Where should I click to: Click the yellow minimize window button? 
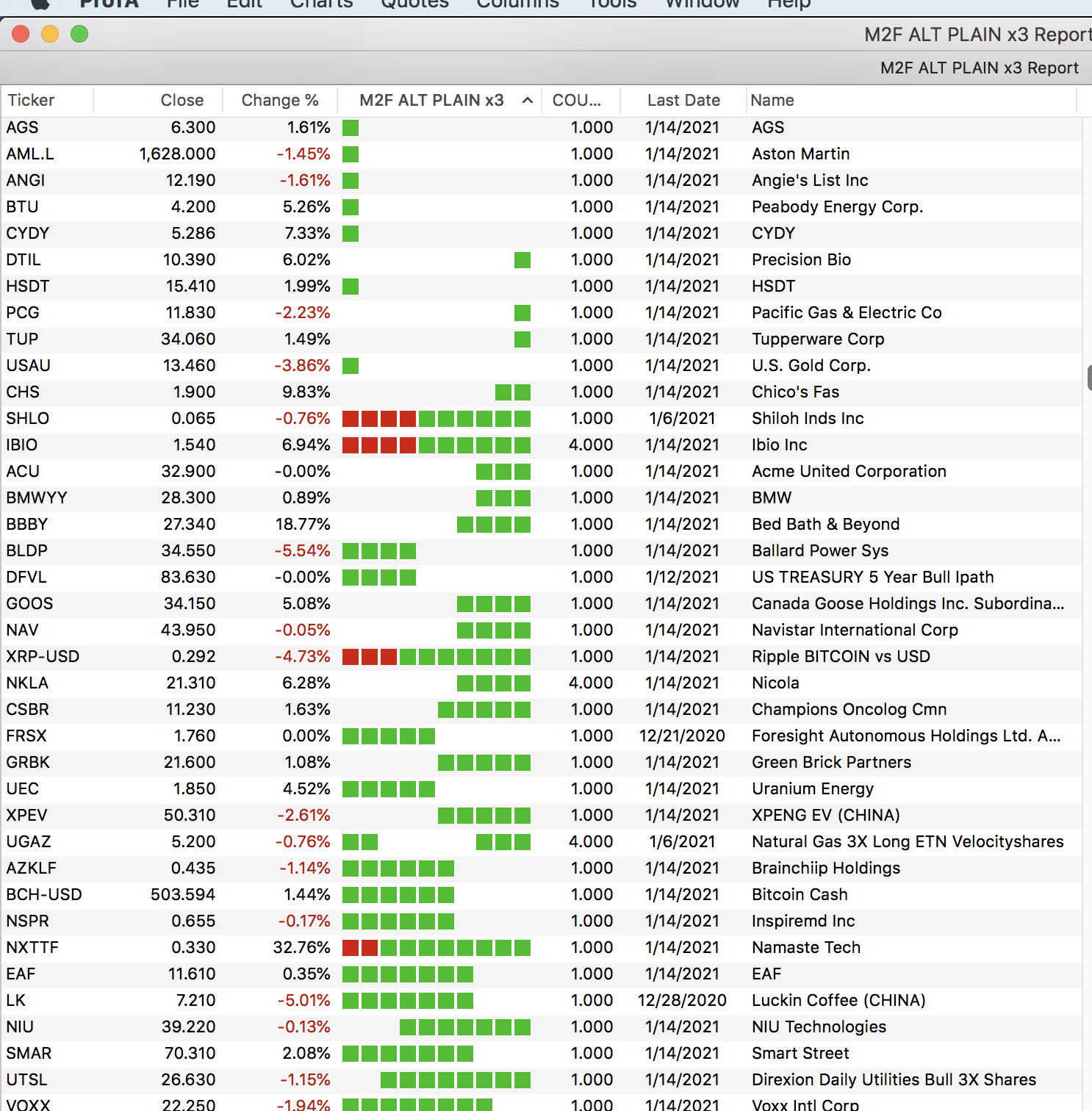point(50,34)
